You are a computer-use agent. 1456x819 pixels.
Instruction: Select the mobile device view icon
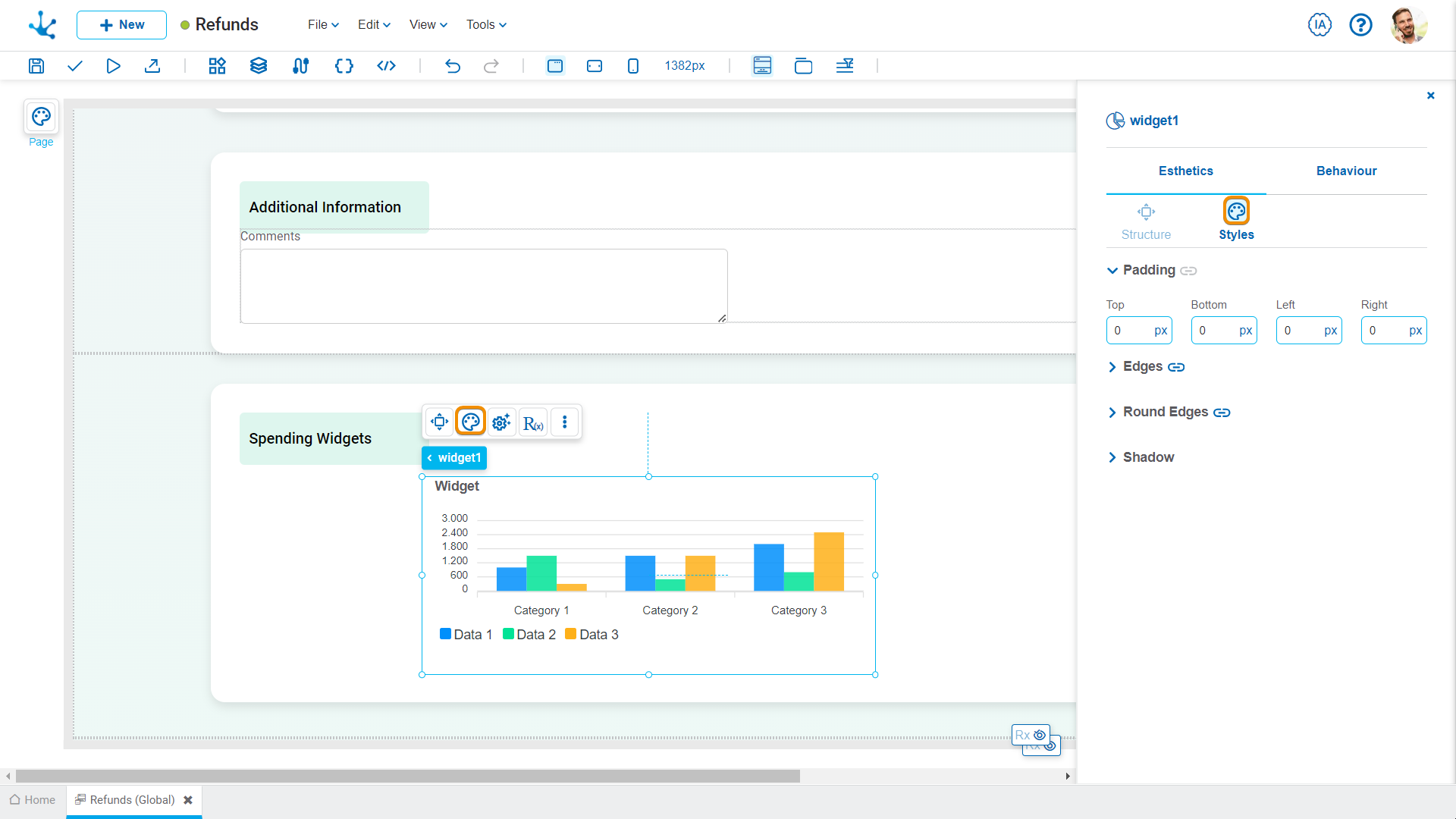633,66
